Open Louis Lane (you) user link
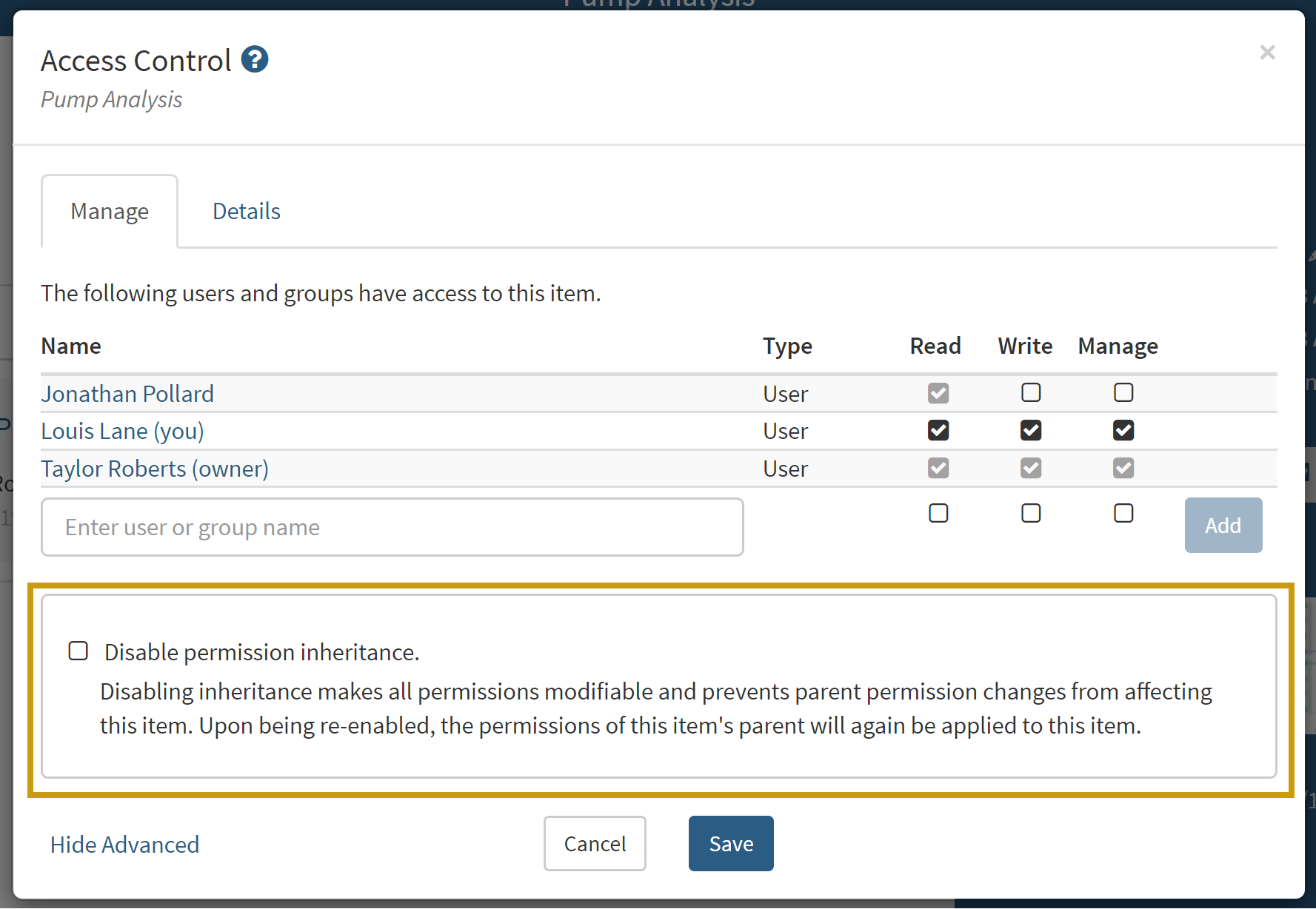This screenshot has height=909, width=1316. pos(122,431)
